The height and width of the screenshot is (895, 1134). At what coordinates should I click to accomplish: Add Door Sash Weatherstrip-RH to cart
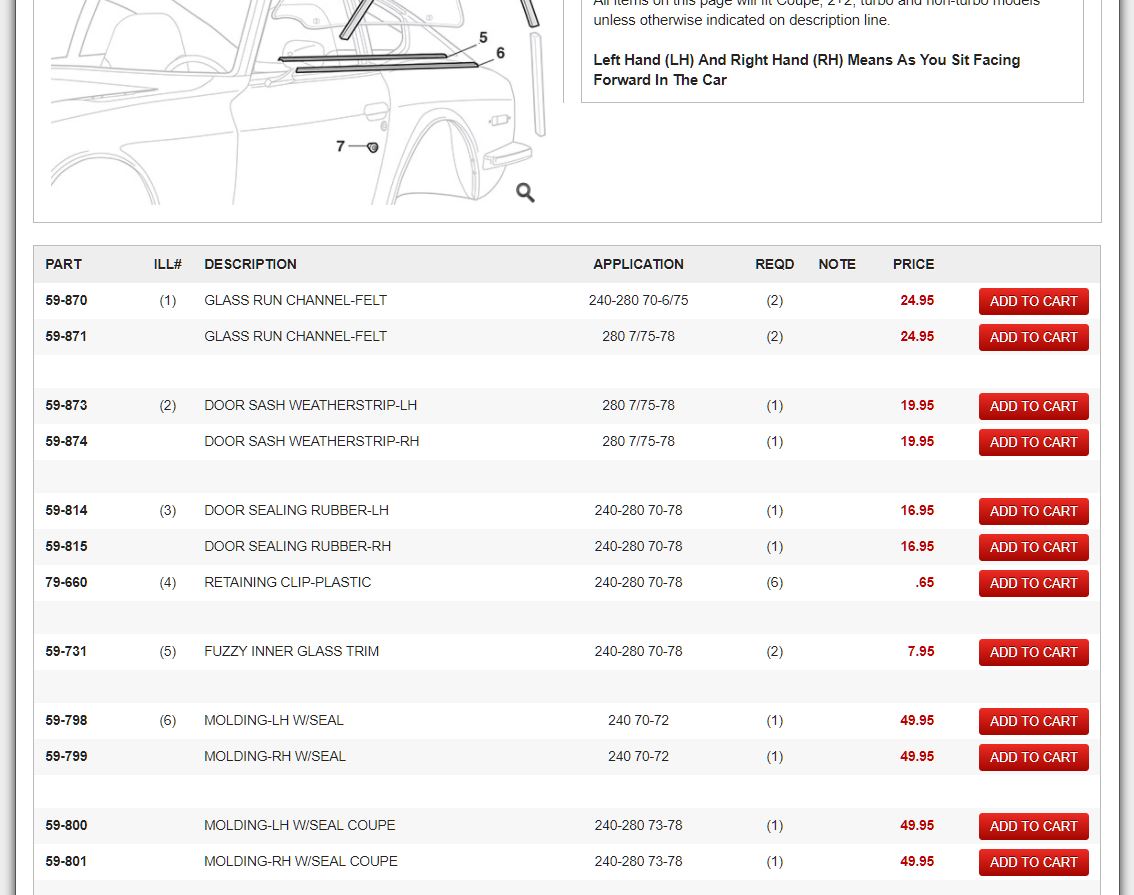click(1033, 442)
